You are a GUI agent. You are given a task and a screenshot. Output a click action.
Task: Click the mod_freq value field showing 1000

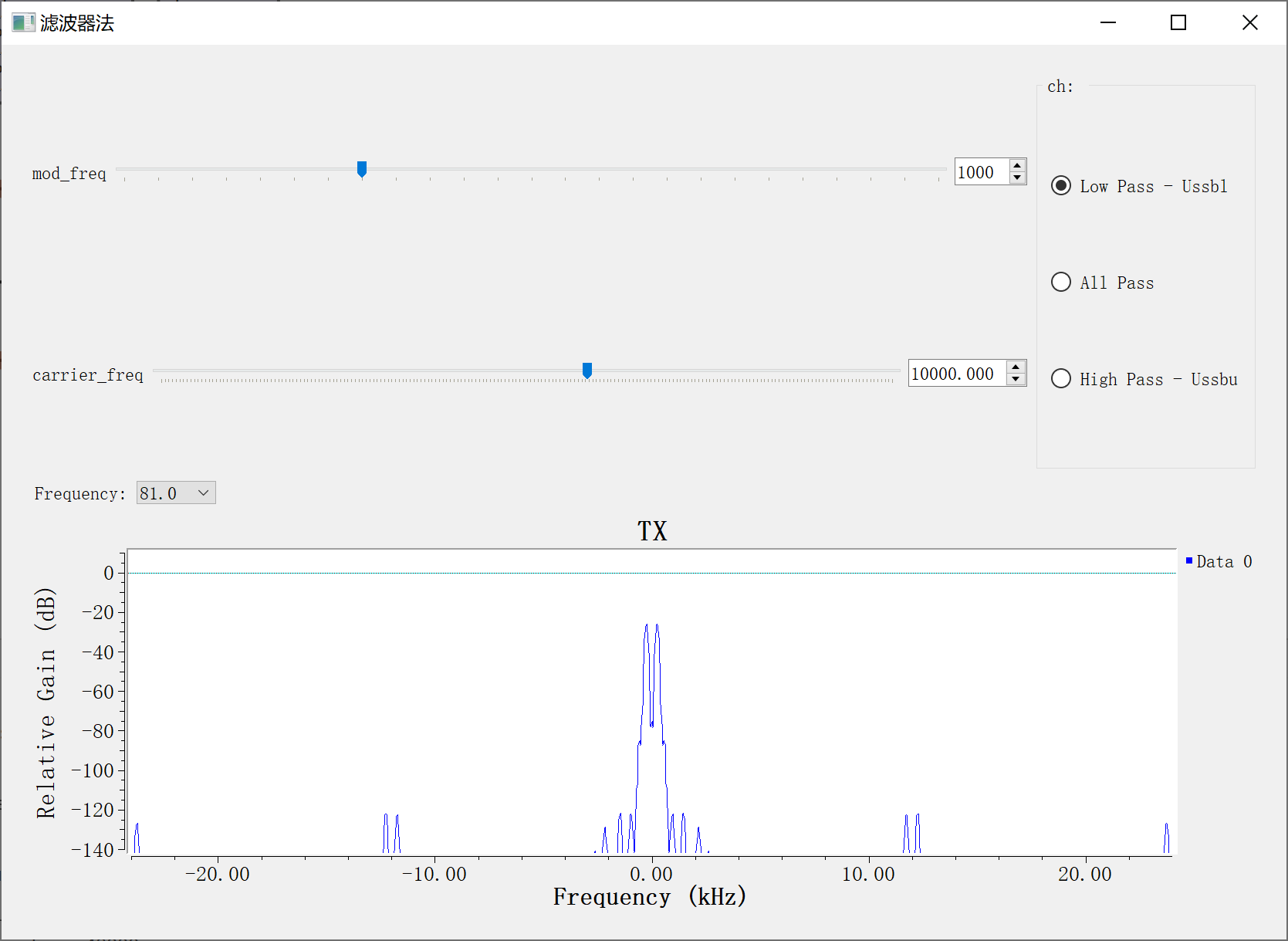(980, 172)
